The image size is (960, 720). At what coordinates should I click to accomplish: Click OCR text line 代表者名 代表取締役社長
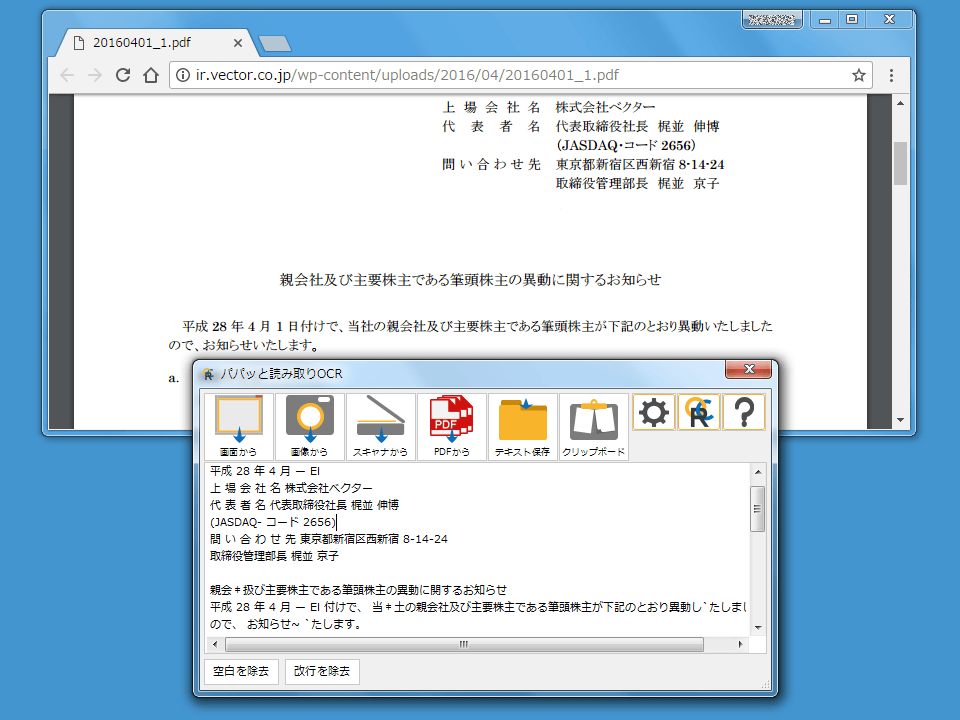pyautogui.click(x=304, y=505)
